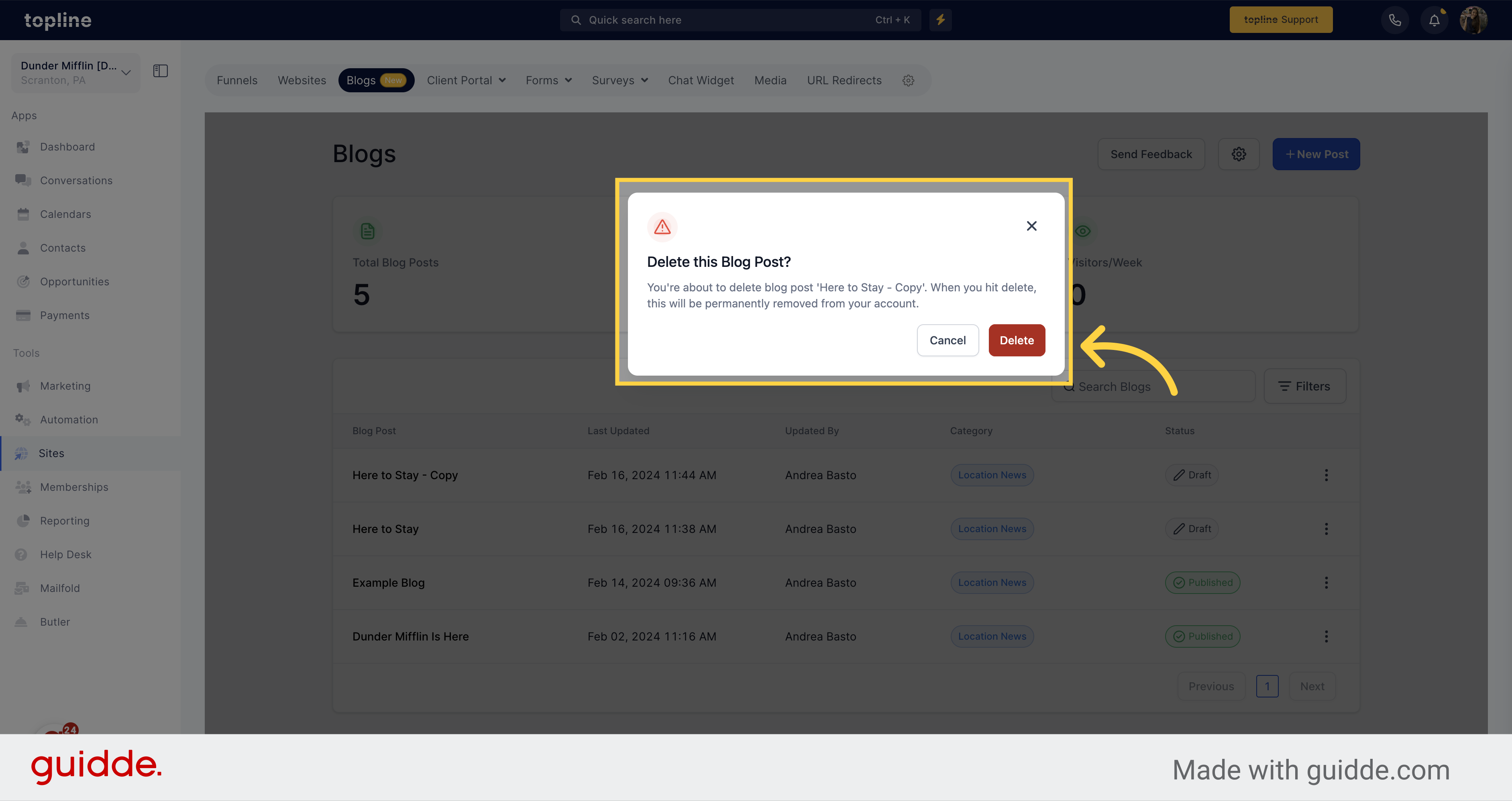This screenshot has width=1512, height=801.
Task: Open notifications bell icon
Action: pos(1434,20)
